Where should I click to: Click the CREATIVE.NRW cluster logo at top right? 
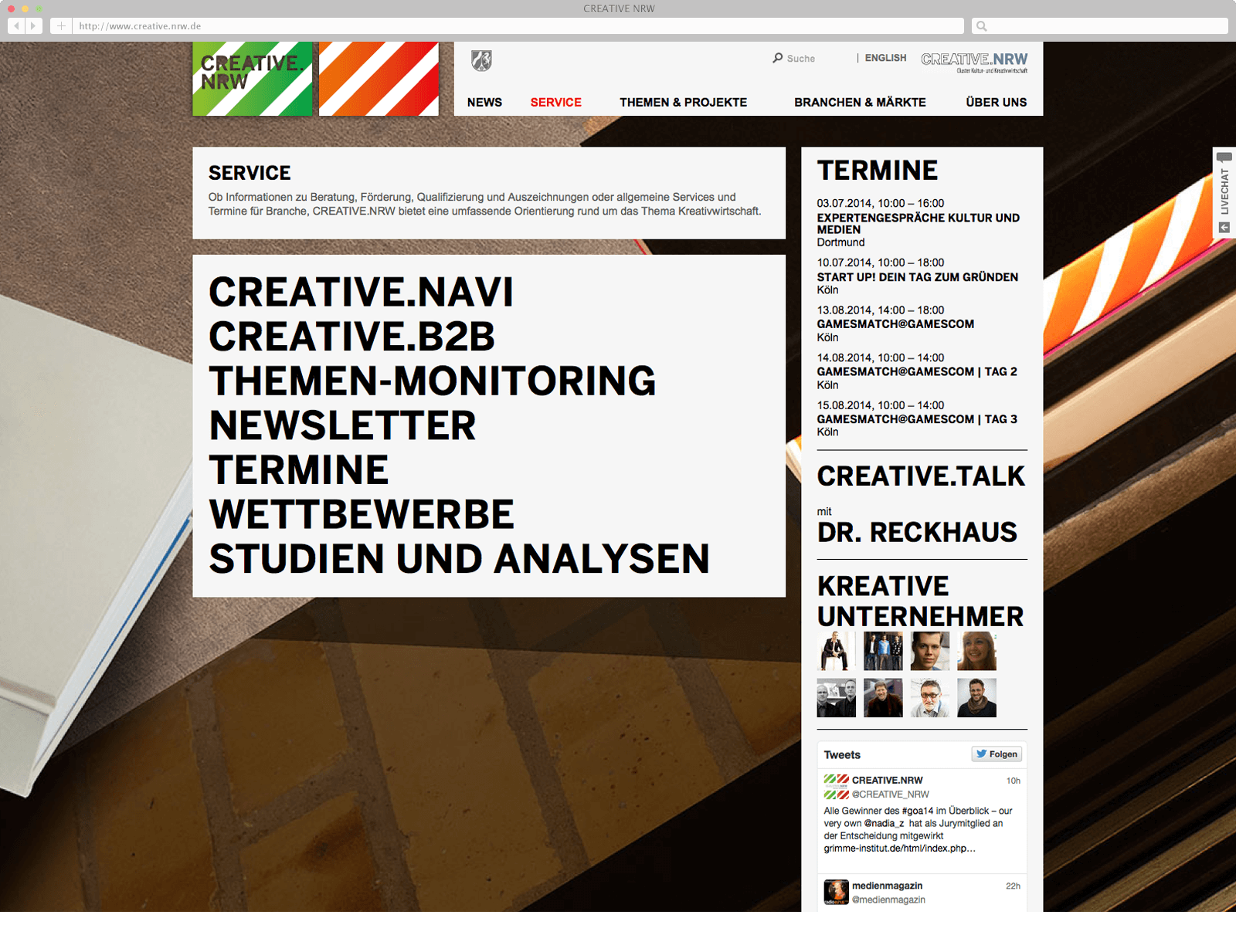pos(974,62)
